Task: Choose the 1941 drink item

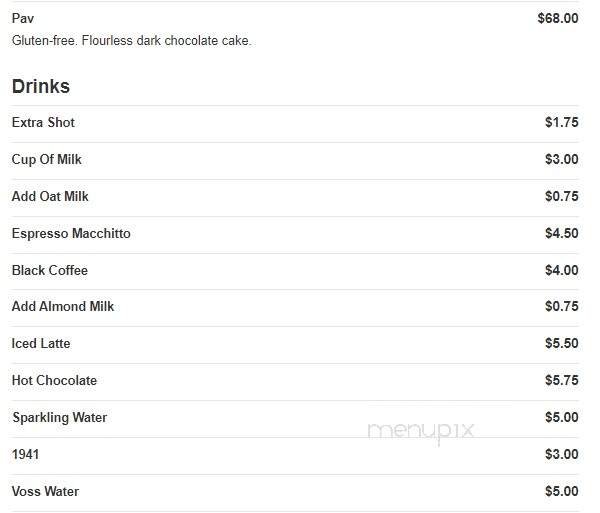Action: point(26,455)
